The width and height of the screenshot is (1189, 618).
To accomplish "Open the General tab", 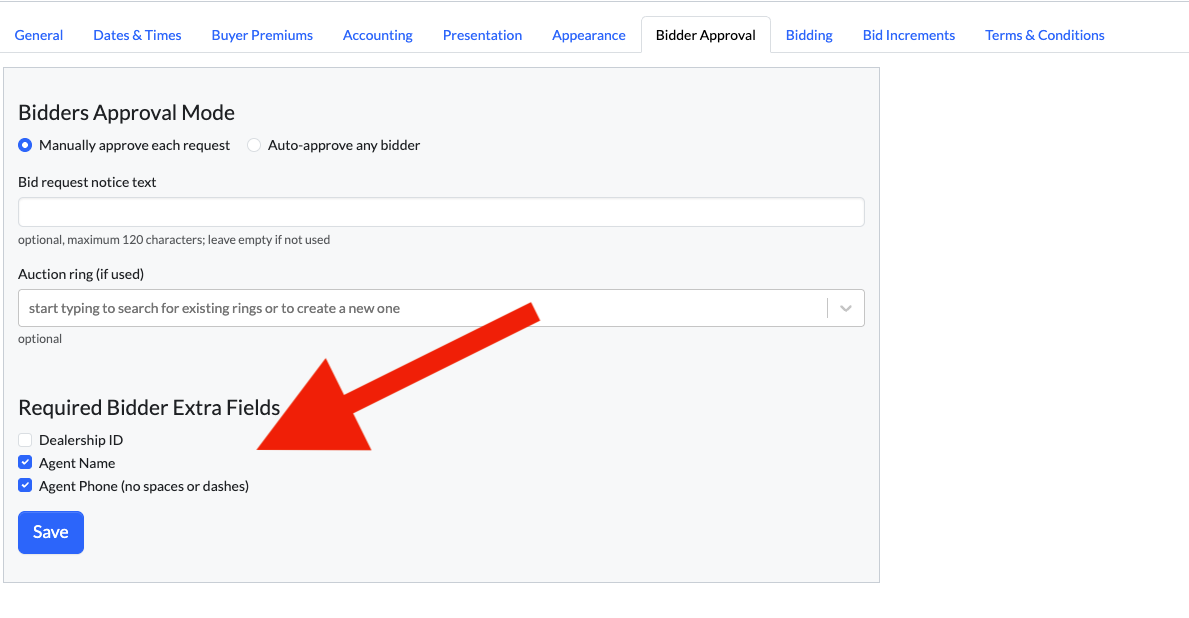I will [39, 35].
